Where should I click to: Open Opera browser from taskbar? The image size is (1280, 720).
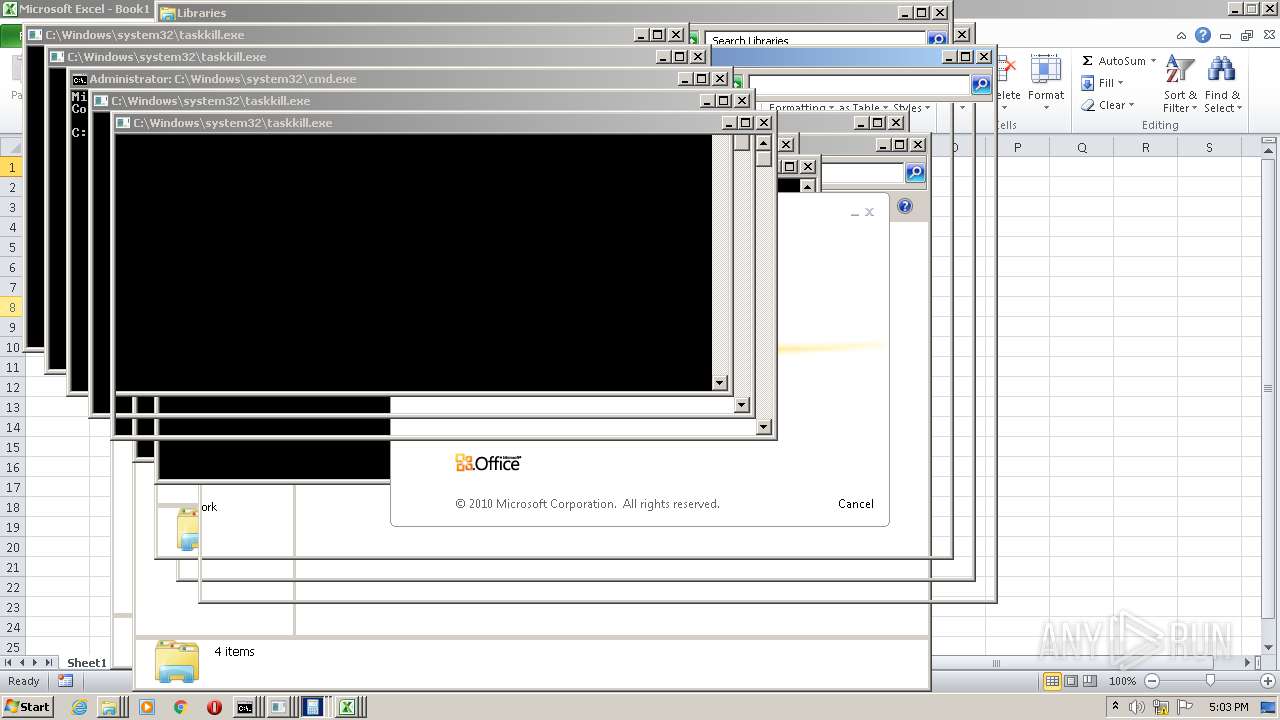click(214, 707)
